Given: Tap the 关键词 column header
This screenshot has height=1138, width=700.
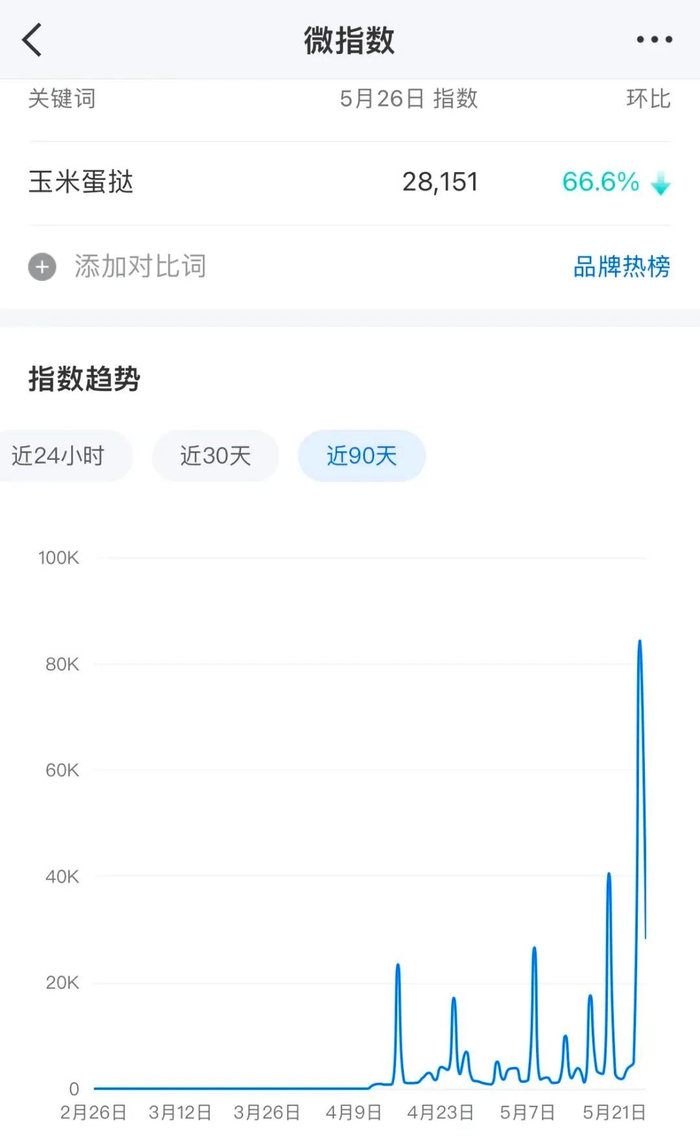Looking at the screenshot, I should point(62,98).
